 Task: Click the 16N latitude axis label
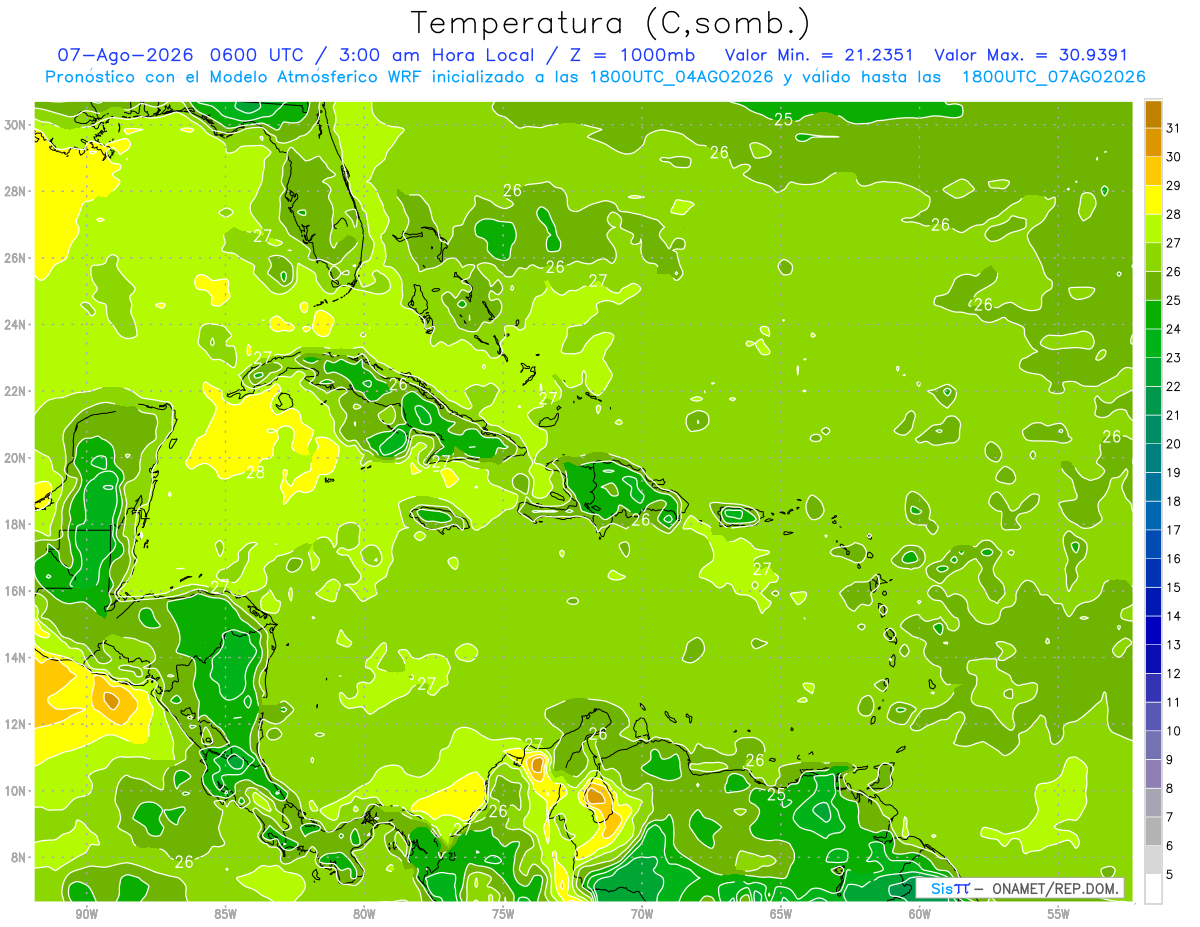(16, 591)
